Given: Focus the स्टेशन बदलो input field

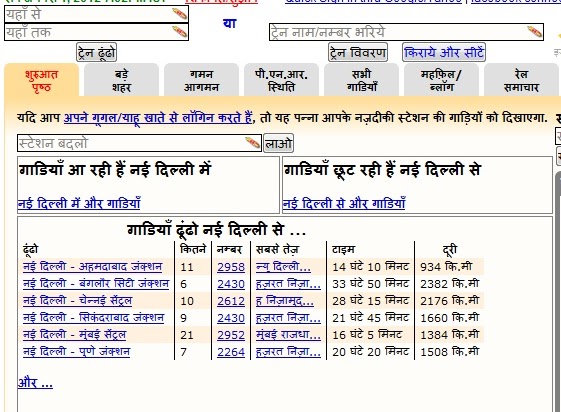Looking at the screenshot, I should pos(139,143).
